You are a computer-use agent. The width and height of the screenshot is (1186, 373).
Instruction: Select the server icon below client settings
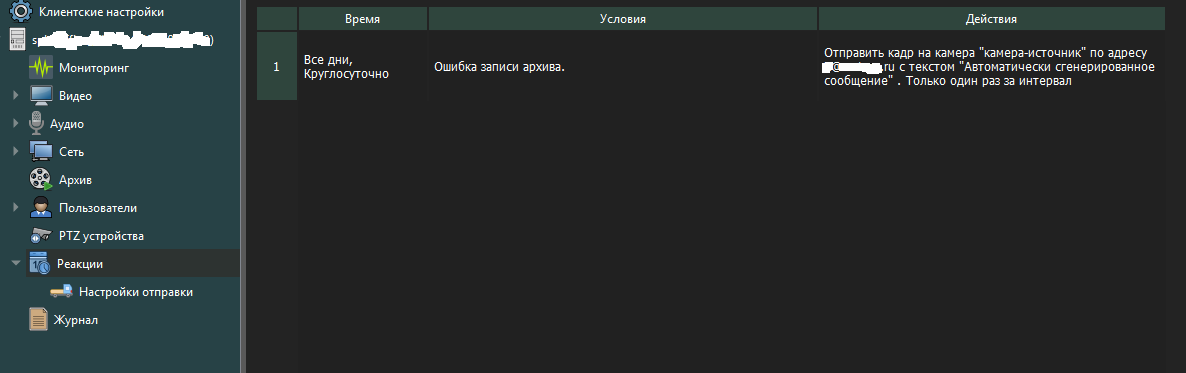[18, 39]
